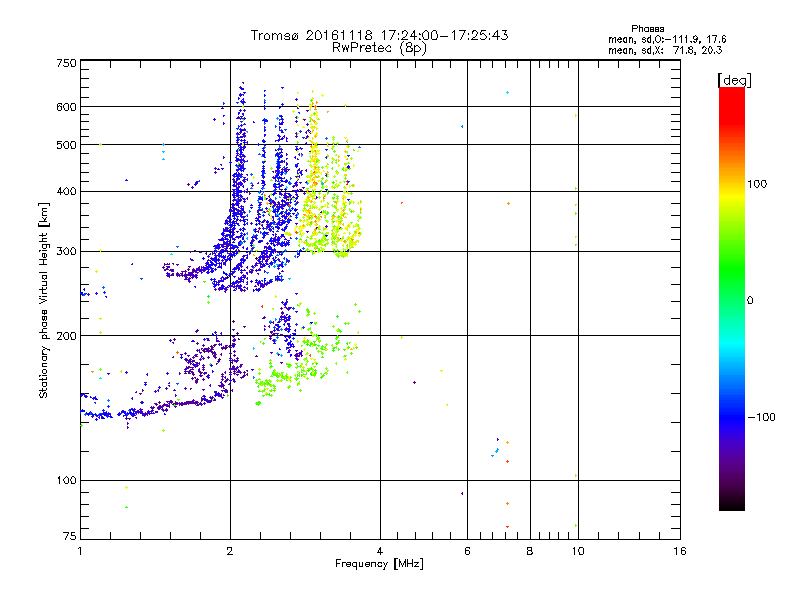Click the x-axis label '6'

point(467,551)
